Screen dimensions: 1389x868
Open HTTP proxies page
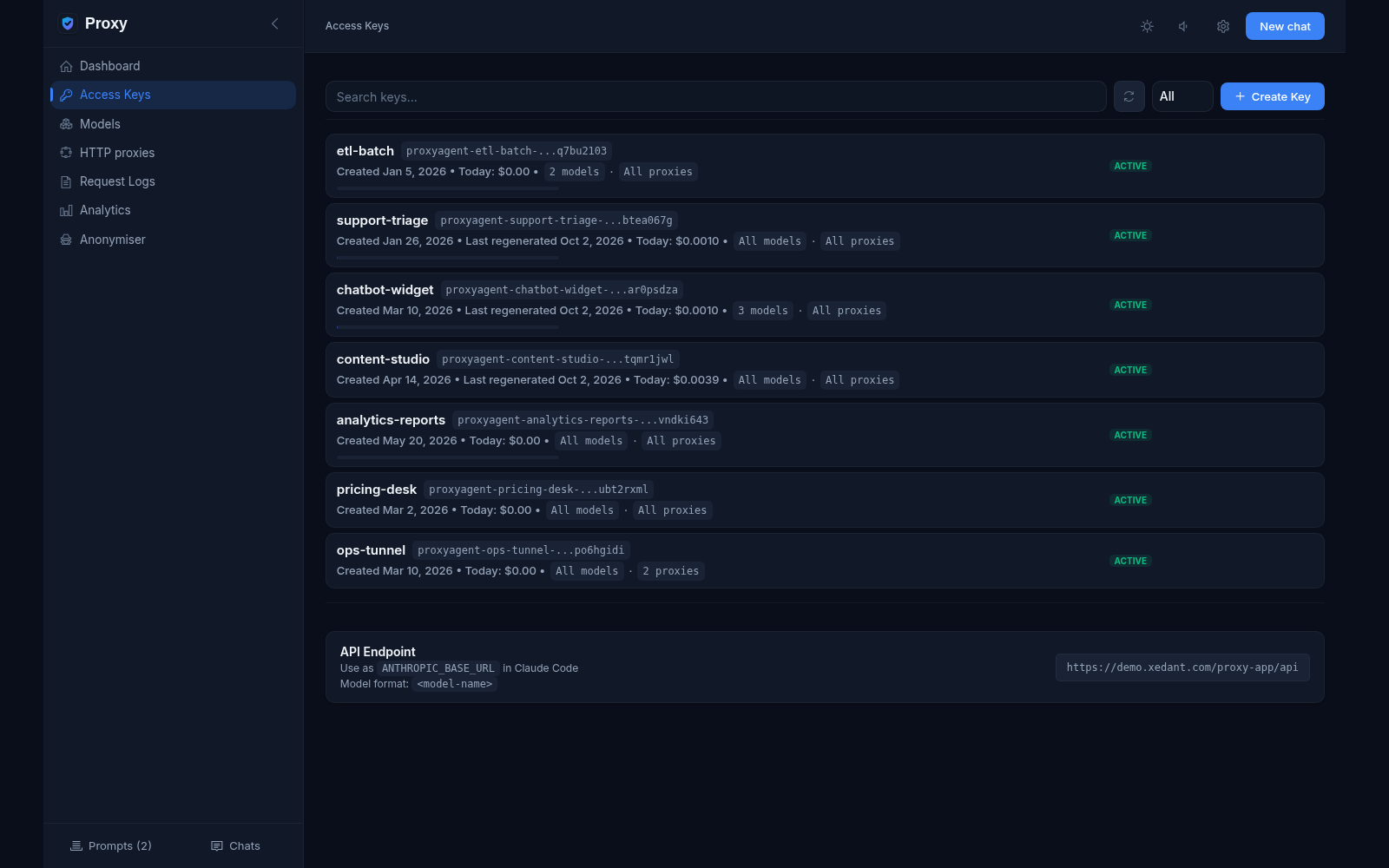(x=173, y=153)
